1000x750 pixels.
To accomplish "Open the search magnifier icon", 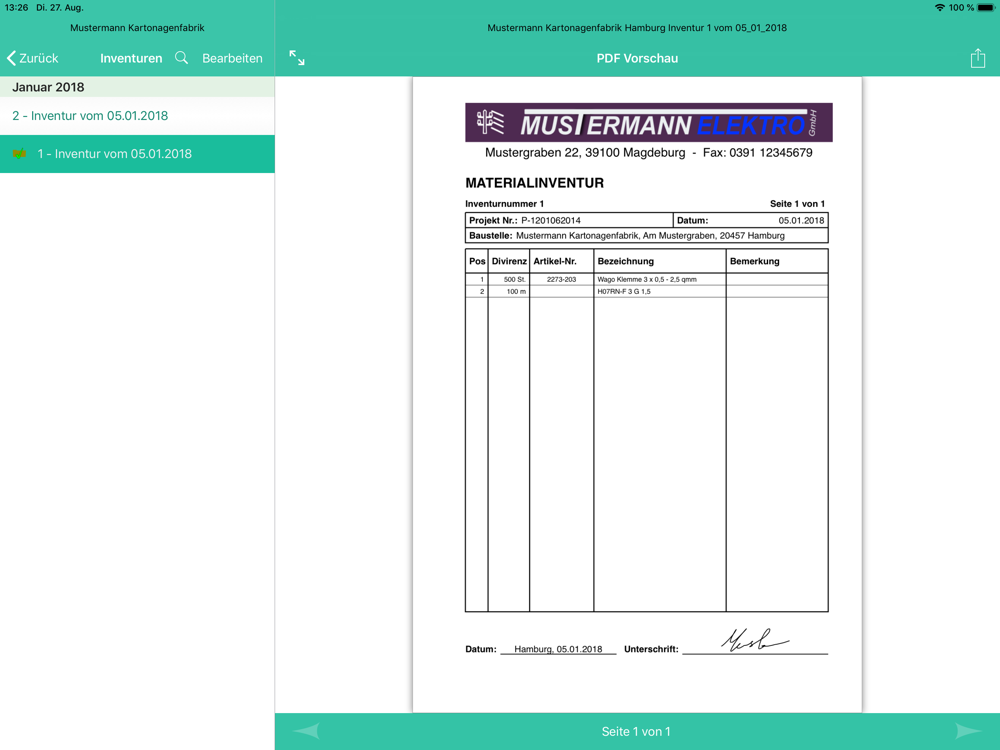I will (x=182, y=58).
